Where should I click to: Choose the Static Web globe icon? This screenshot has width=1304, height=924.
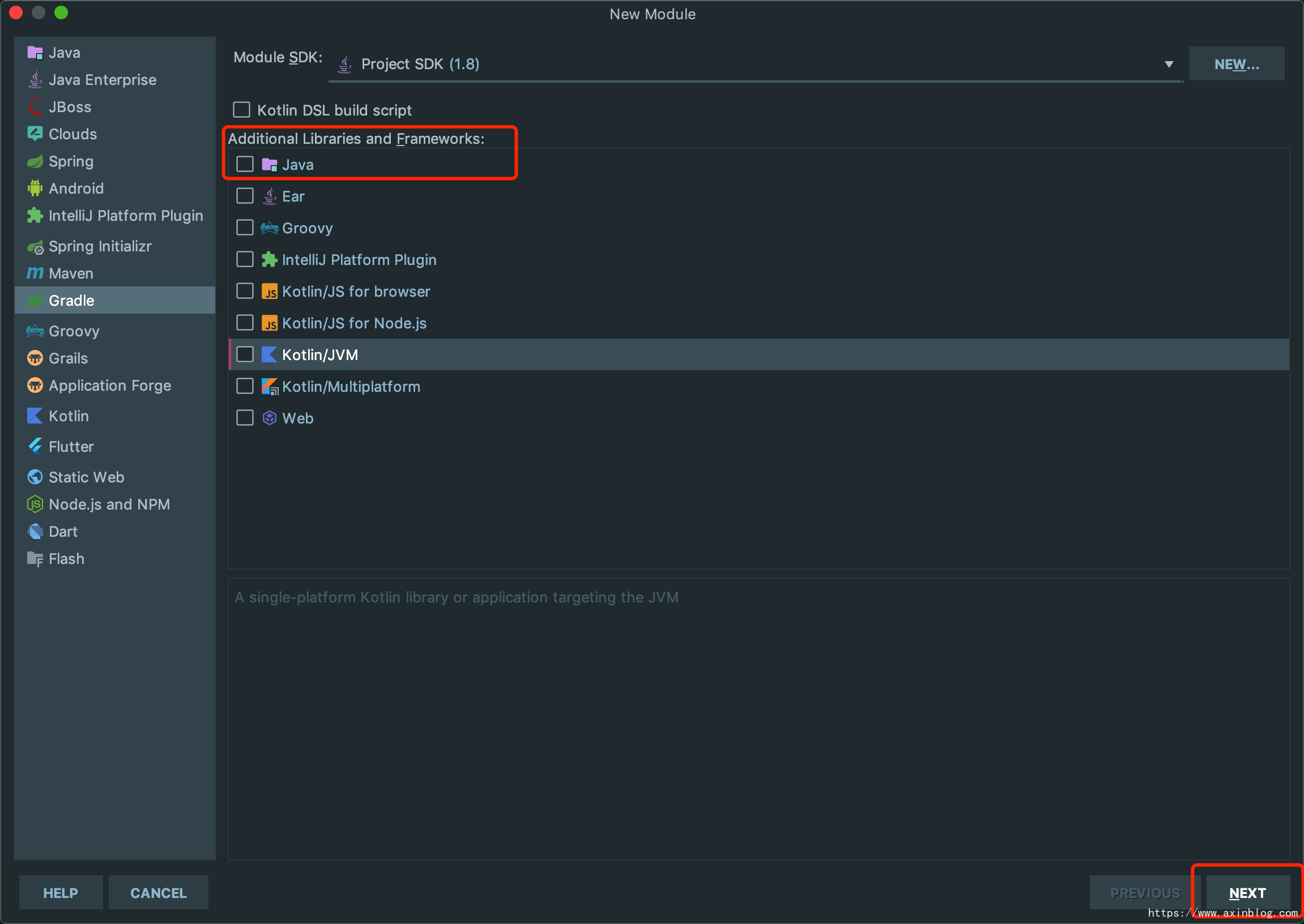(35, 477)
